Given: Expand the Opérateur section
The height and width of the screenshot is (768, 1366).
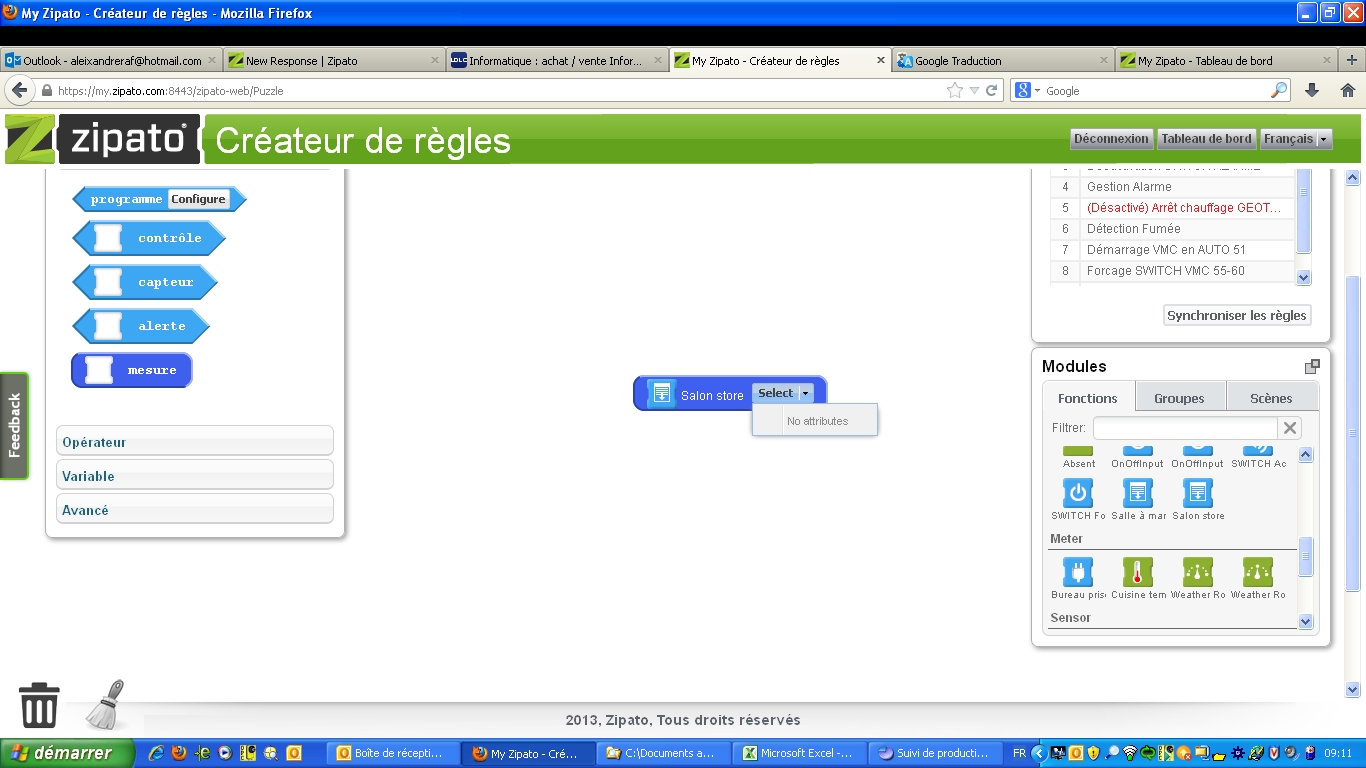Looking at the screenshot, I should 195,442.
